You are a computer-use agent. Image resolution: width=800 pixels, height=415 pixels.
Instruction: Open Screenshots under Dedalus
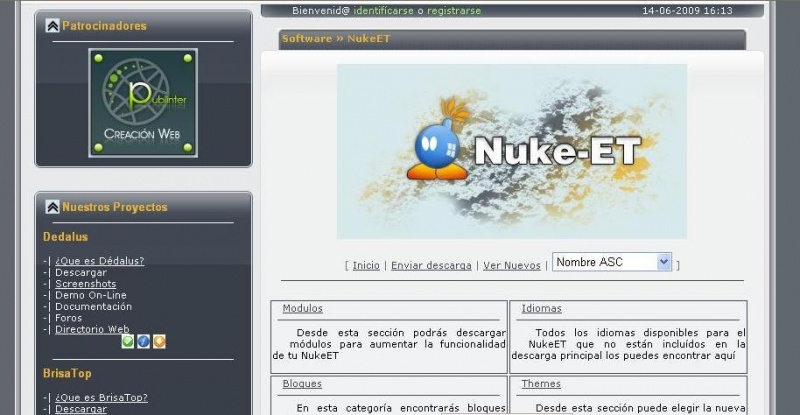tap(85, 284)
